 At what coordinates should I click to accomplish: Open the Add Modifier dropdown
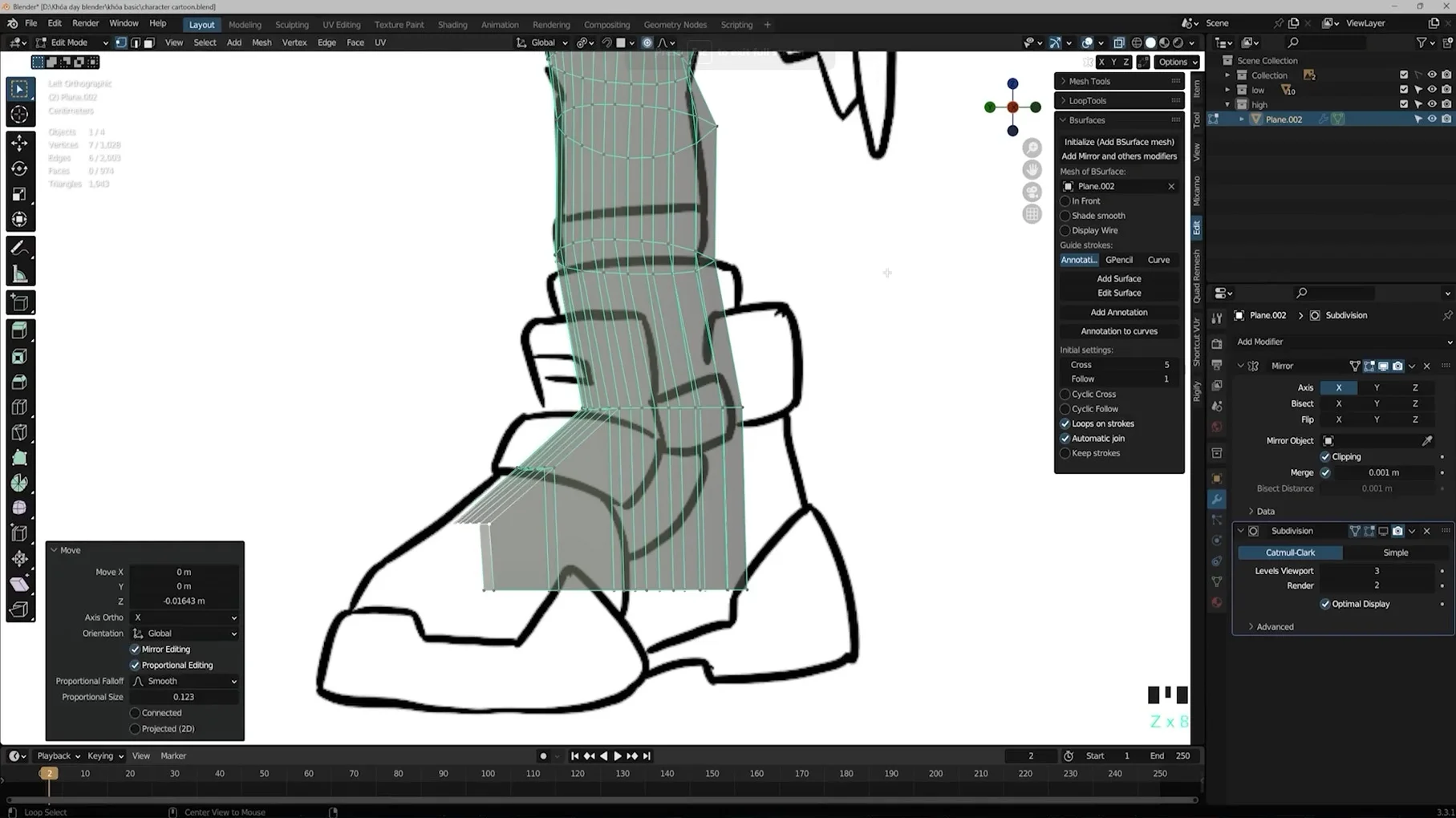click(1343, 342)
